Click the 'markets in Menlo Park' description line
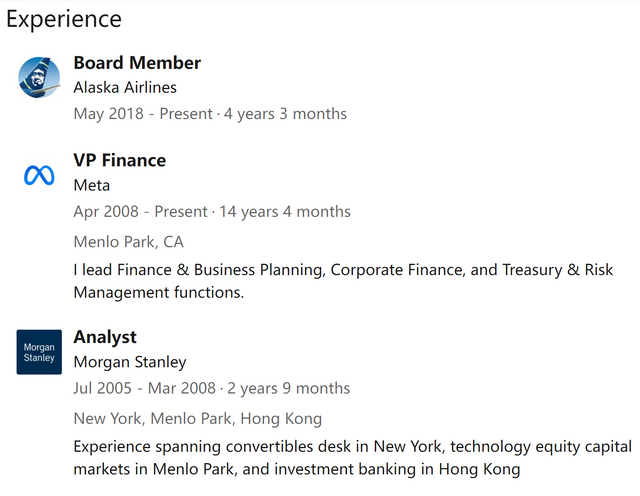Image resolution: width=640 pixels, height=496 pixels. (297, 469)
